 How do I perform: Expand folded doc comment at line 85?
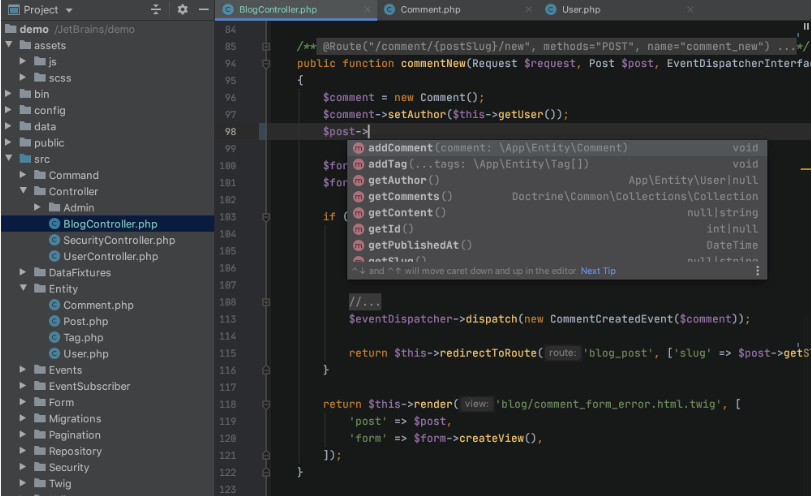click(266, 47)
